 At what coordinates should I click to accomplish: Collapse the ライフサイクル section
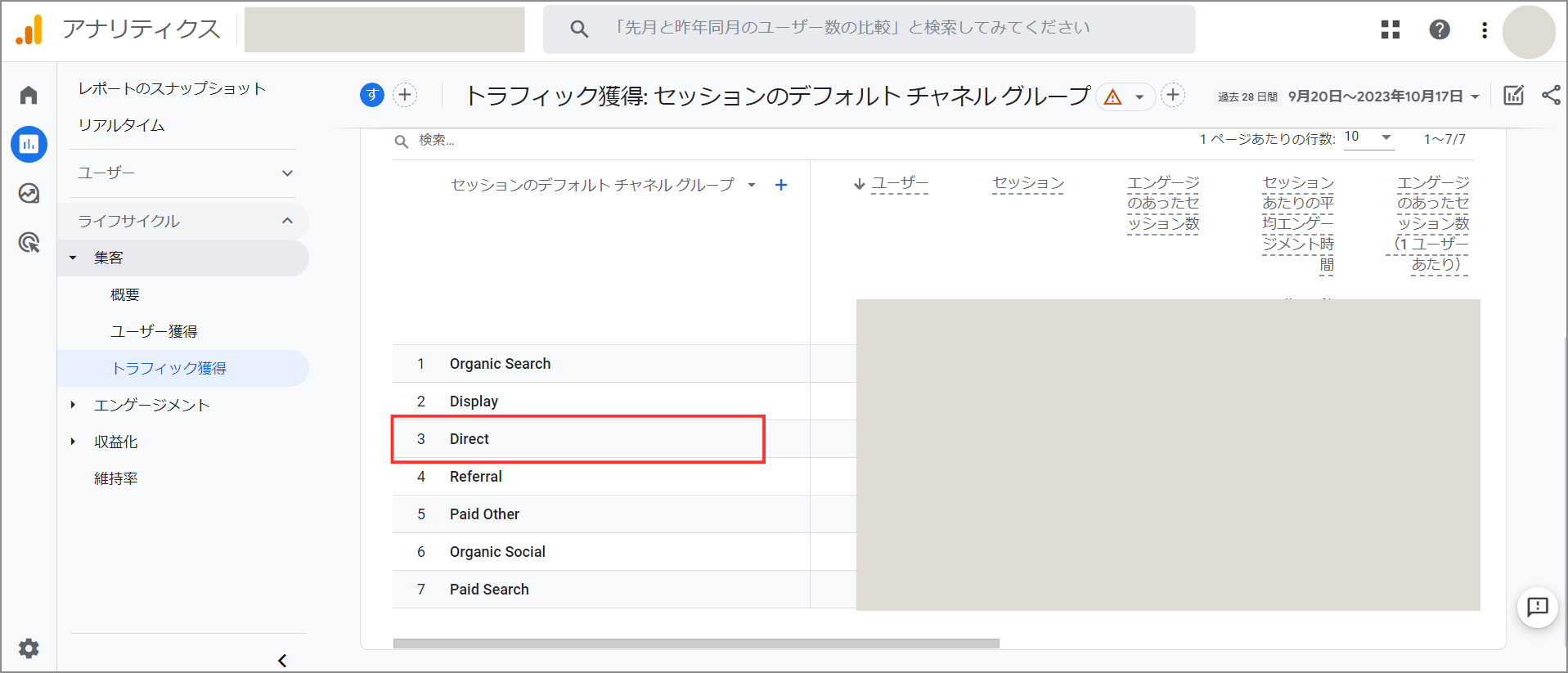[185, 221]
